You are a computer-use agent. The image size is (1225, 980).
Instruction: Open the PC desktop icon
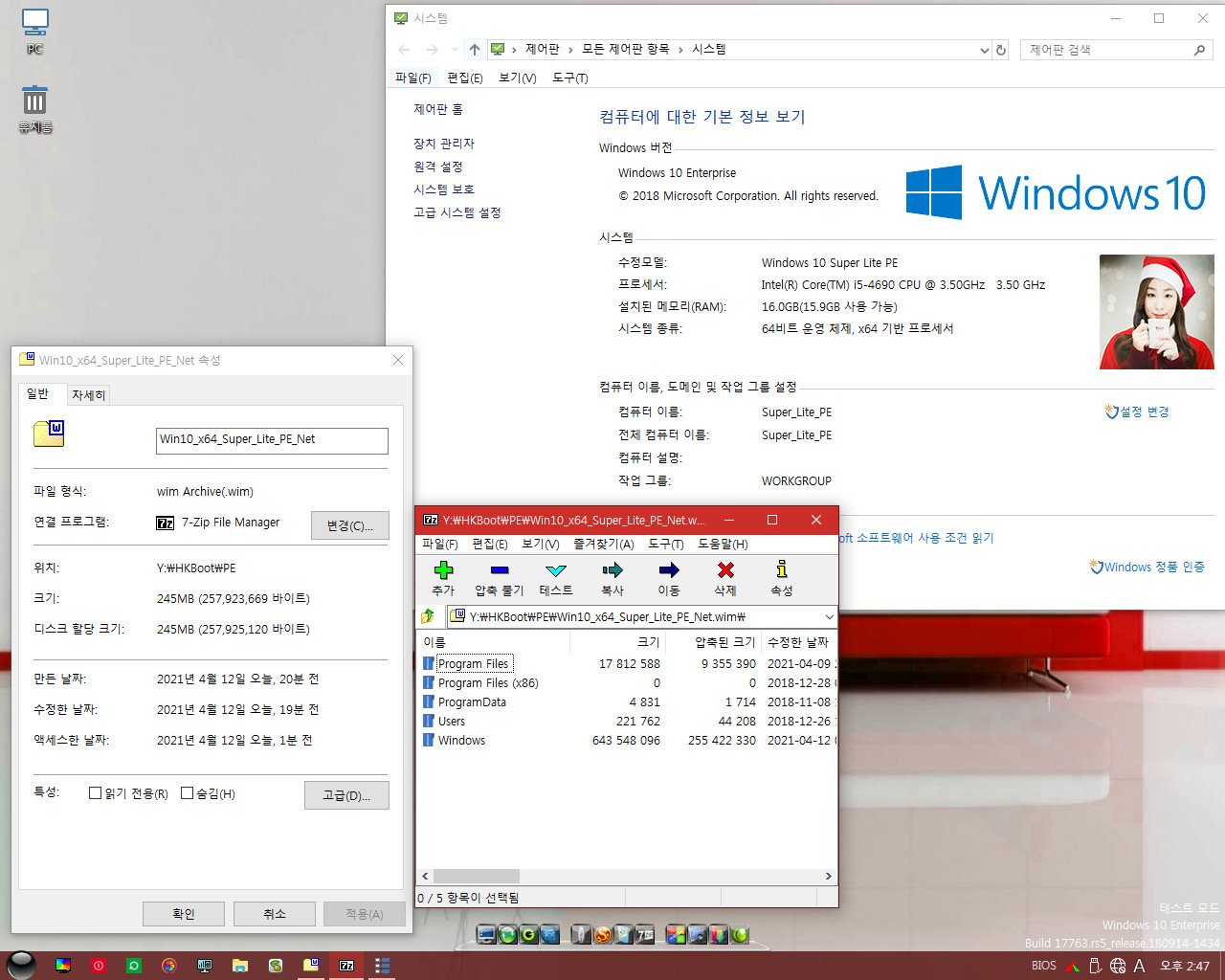(x=35, y=33)
